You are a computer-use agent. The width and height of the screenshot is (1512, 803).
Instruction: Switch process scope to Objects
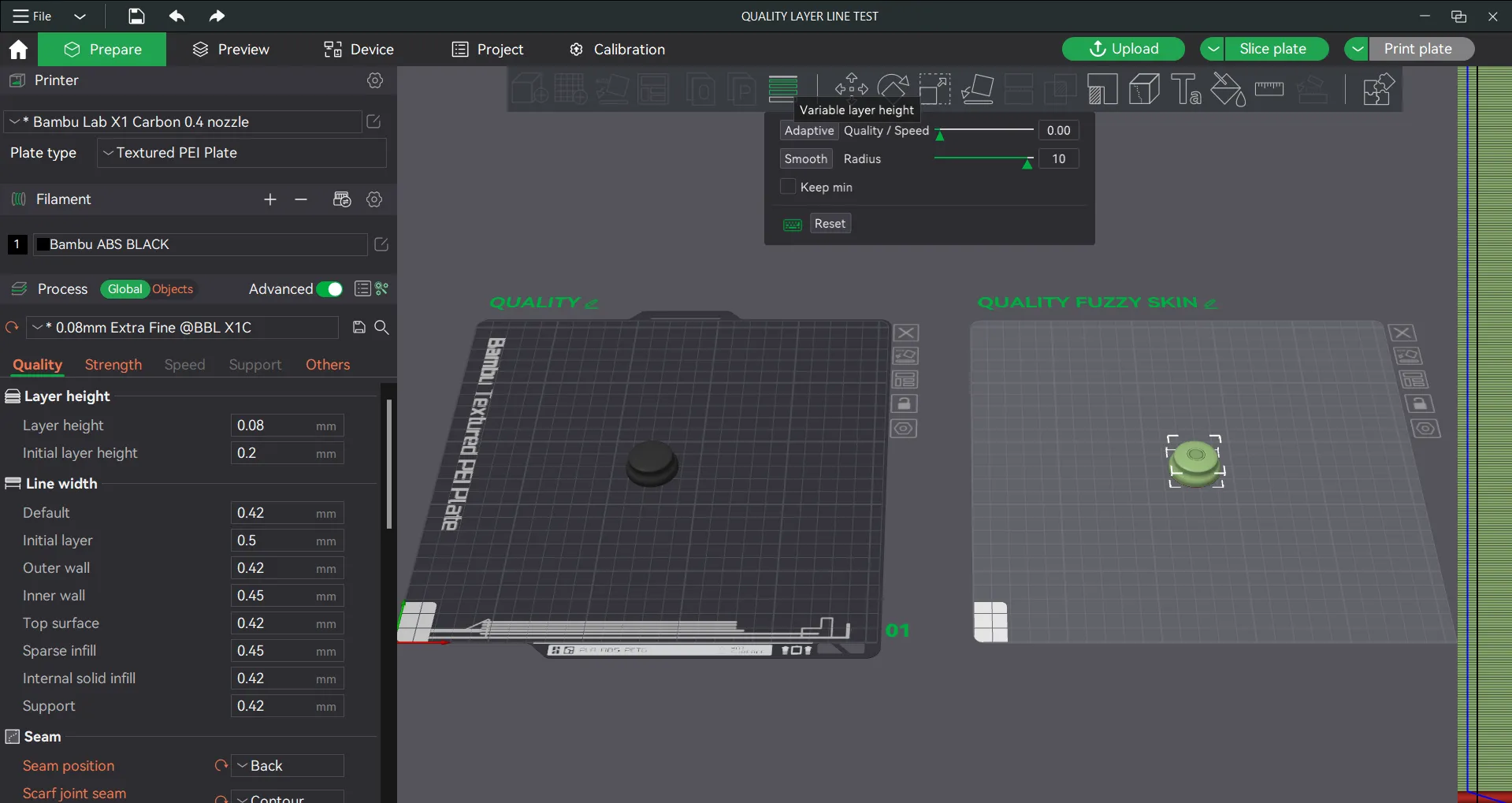click(173, 289)
